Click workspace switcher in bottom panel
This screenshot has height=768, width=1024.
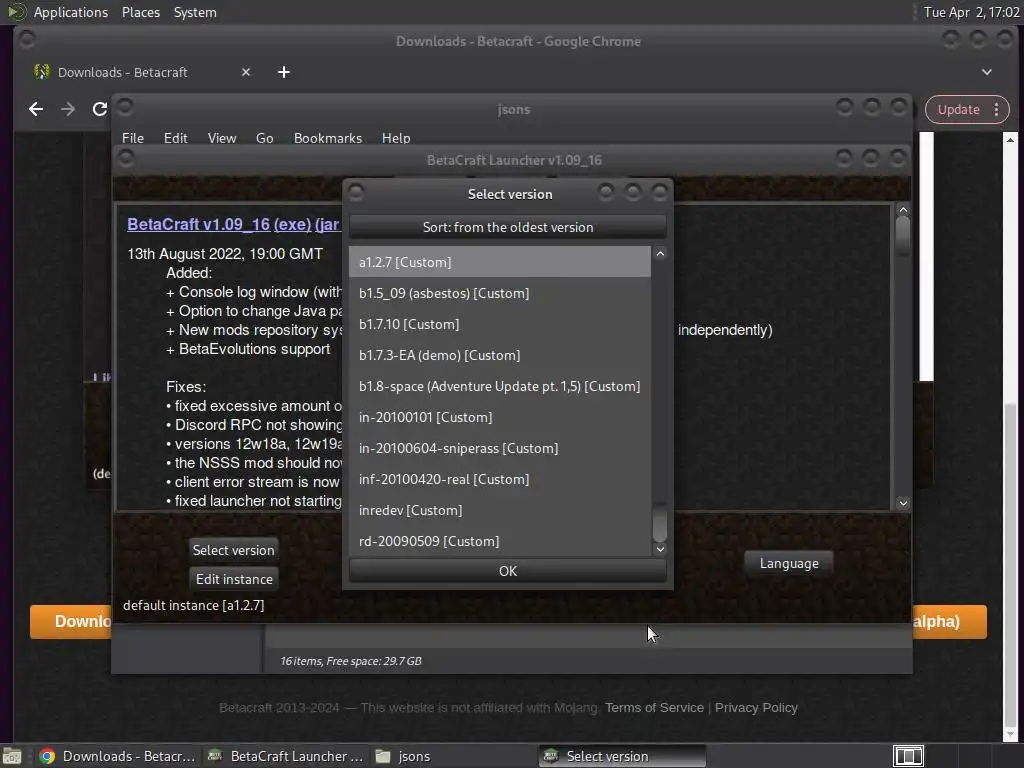coord(908,756)
